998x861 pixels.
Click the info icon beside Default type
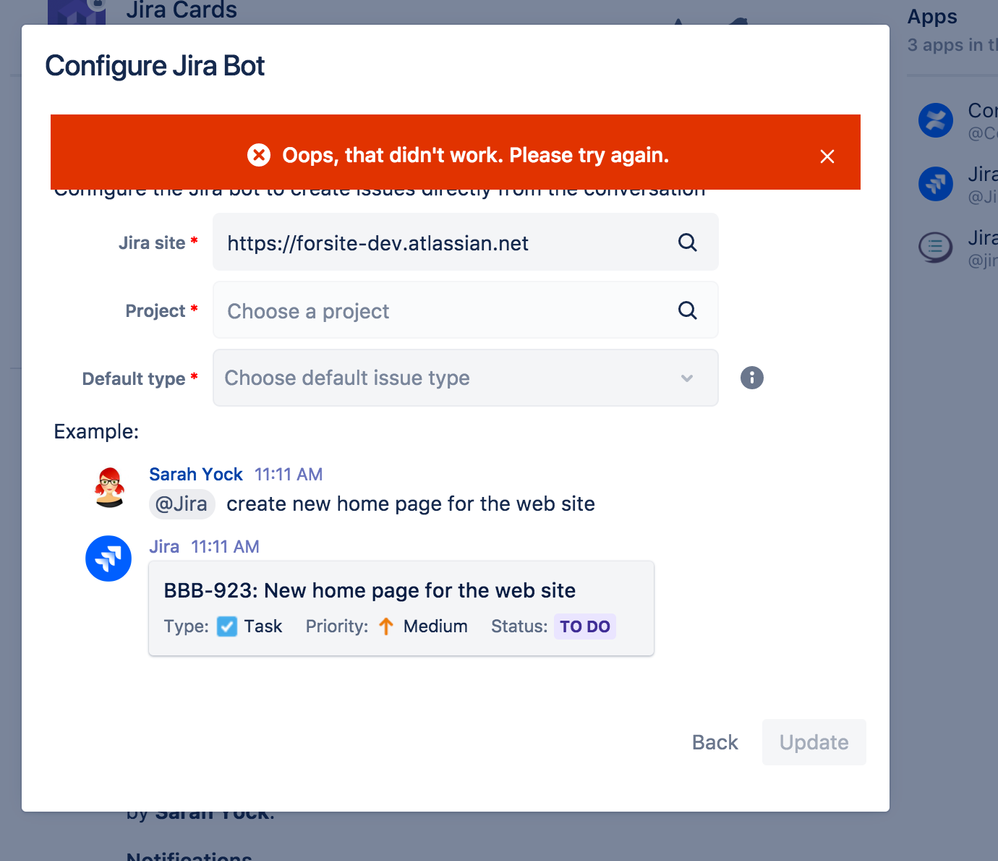[751, 378]
